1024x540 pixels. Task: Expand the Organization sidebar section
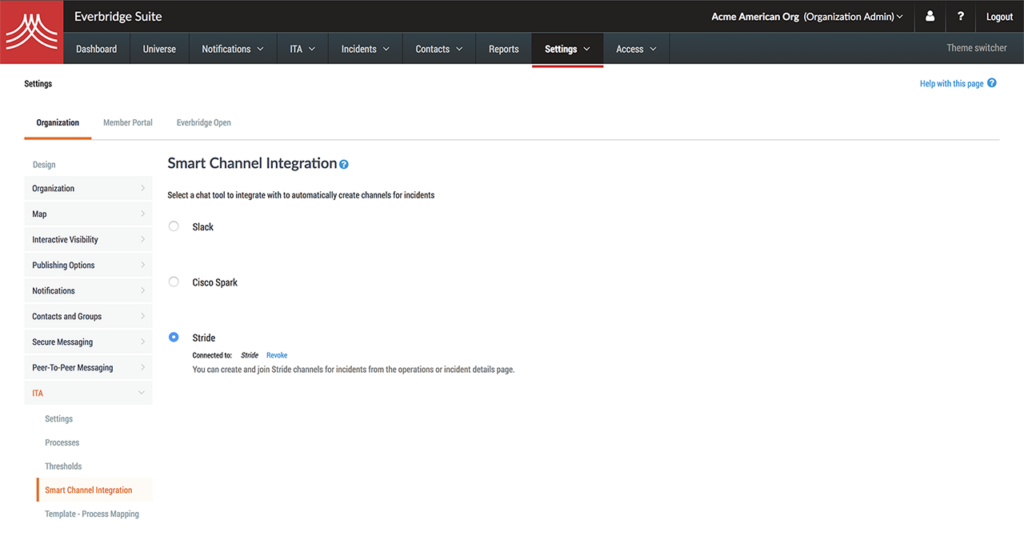[88, 188]
